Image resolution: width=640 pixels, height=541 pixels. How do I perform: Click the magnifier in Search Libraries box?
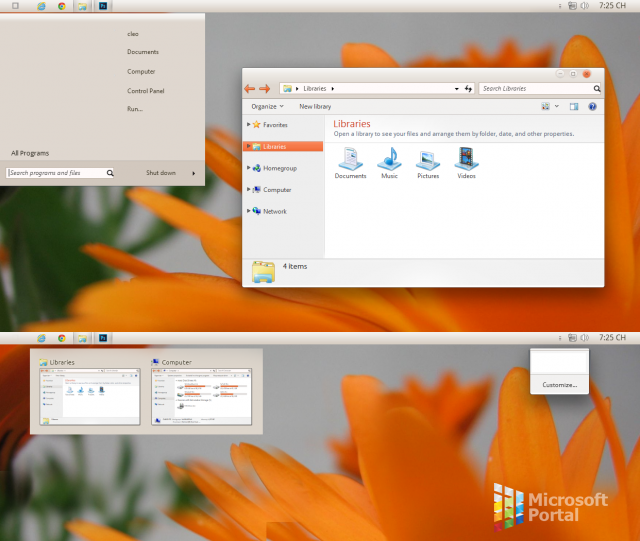tap(597, 89)
